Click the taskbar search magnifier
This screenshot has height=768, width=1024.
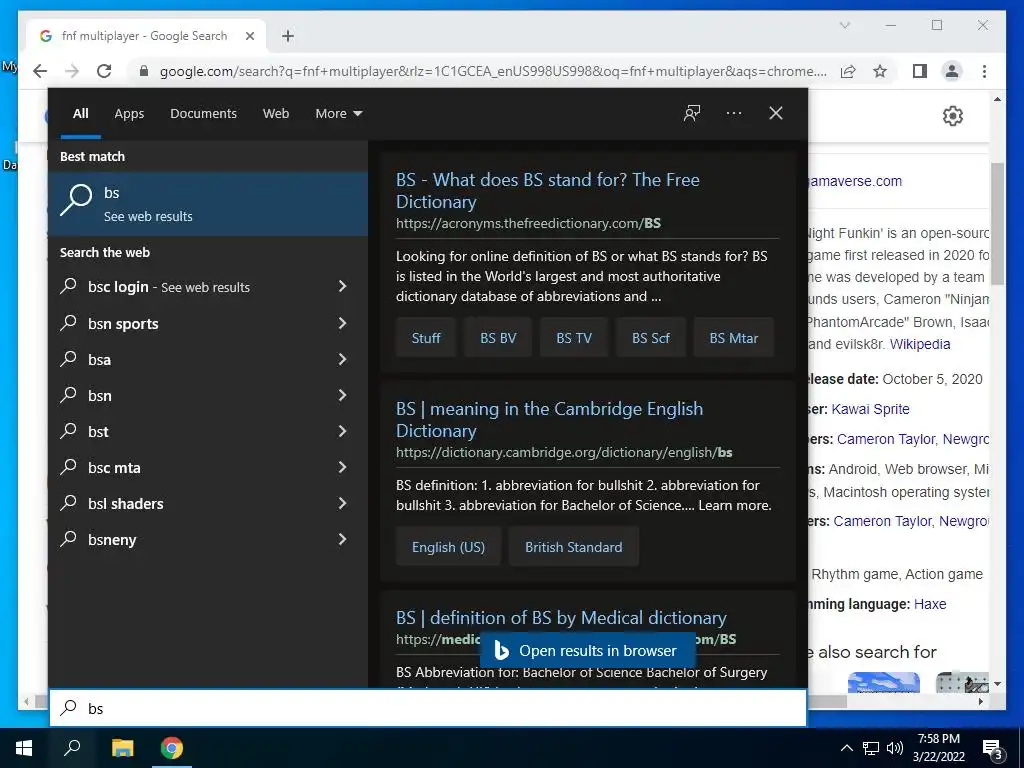click(72, 748)
